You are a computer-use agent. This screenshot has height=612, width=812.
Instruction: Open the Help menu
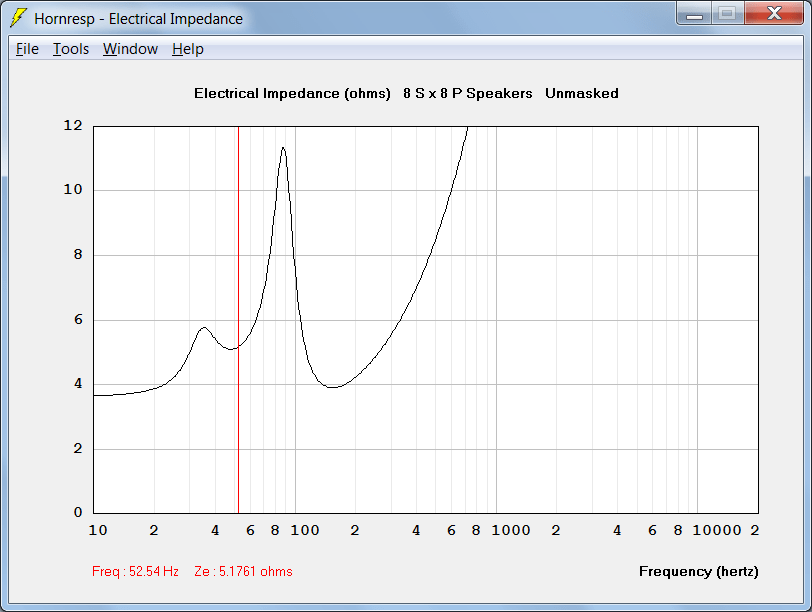point(187,49)
